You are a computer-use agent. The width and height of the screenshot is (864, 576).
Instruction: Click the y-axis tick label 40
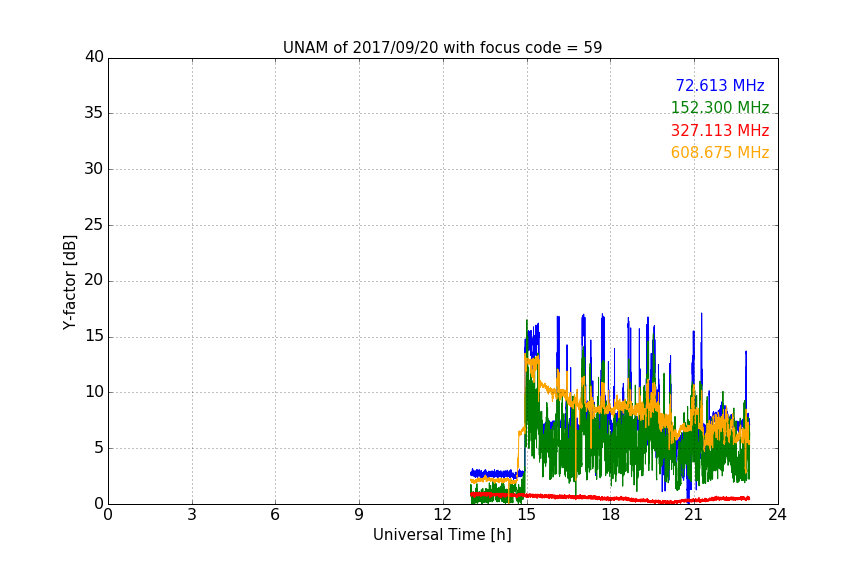(94, 57)
